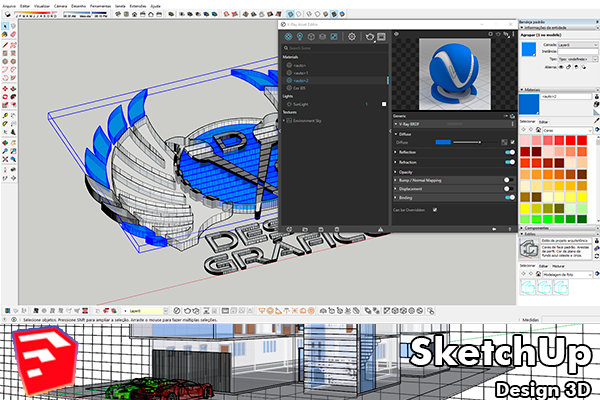The height and width of the screenshot is (400, 600).
Task: Uncheck Can be Overridden checkbox
Action: click(x=435, y=210)
